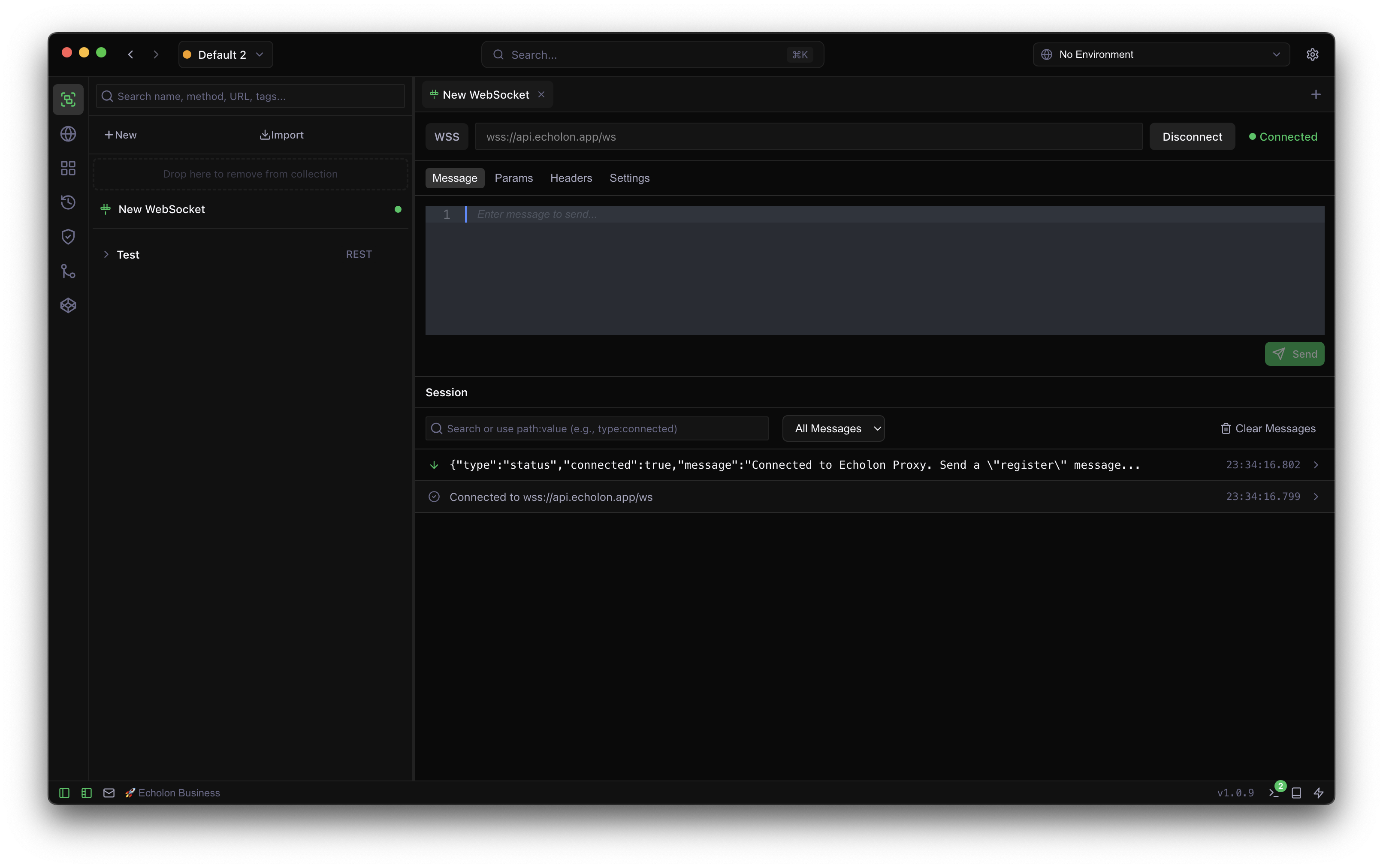Screen dimensions: 1383x868
Task: Open the console terminal icon in status bar
Action: (x=1273, y=792)
